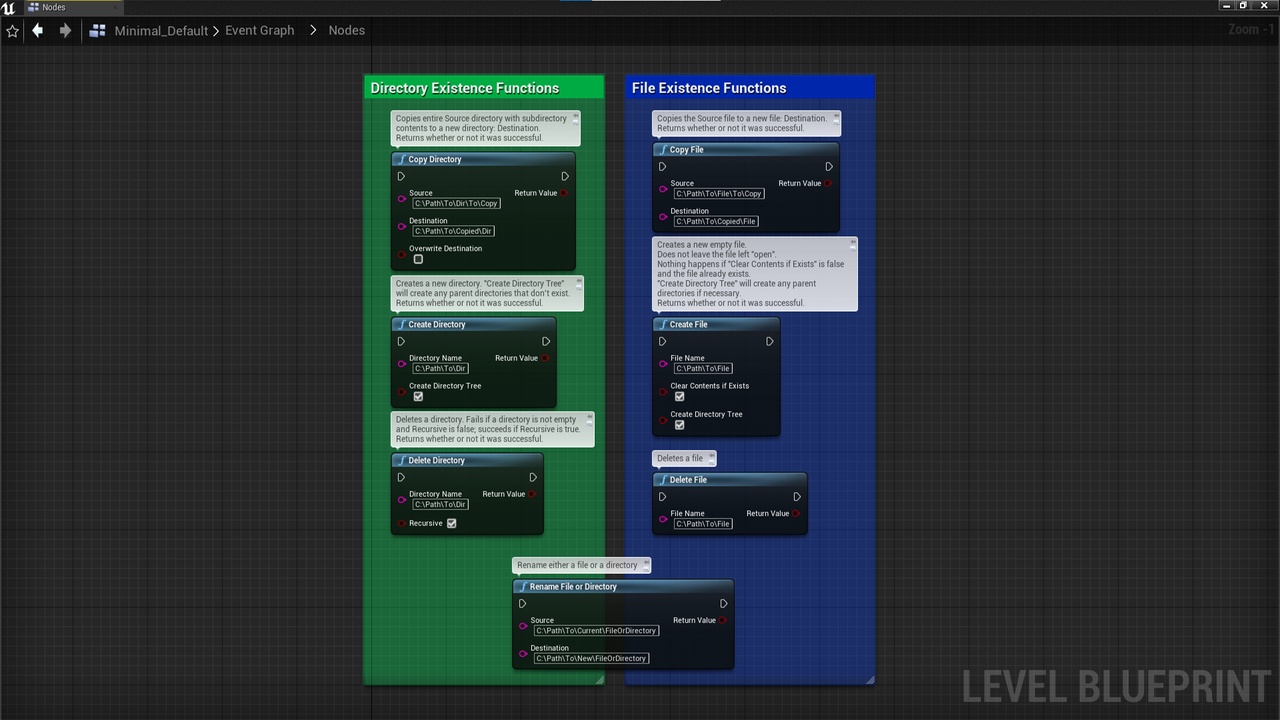Select the Event Graph breadcrumb
Screen dimensions: 1280x720
[x=260, y=30]
